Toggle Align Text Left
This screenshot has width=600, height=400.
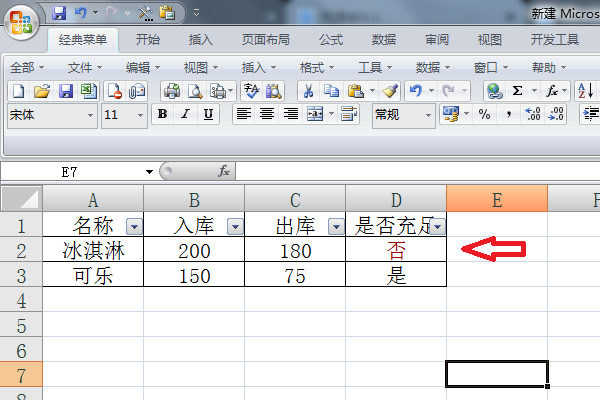coord(243,114)
